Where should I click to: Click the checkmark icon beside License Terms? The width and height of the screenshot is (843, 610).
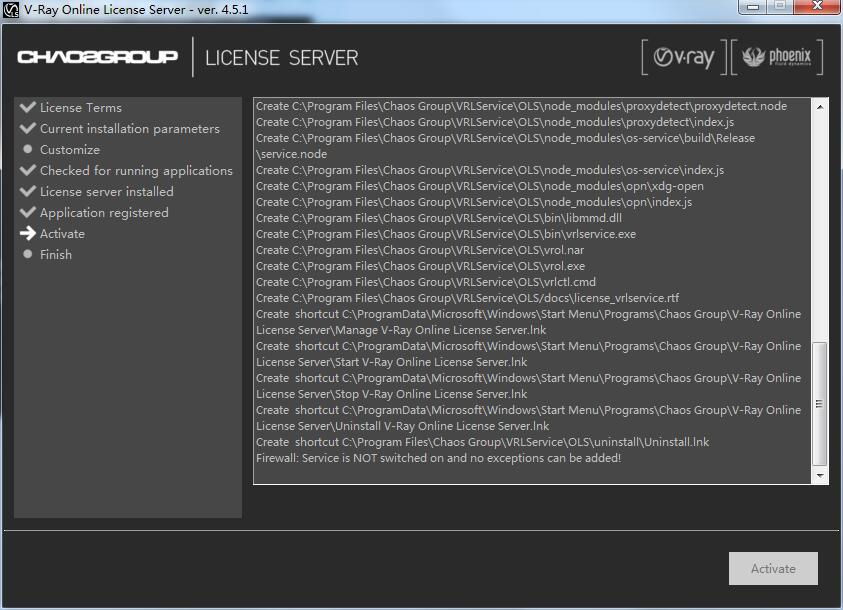coord(27,108)
